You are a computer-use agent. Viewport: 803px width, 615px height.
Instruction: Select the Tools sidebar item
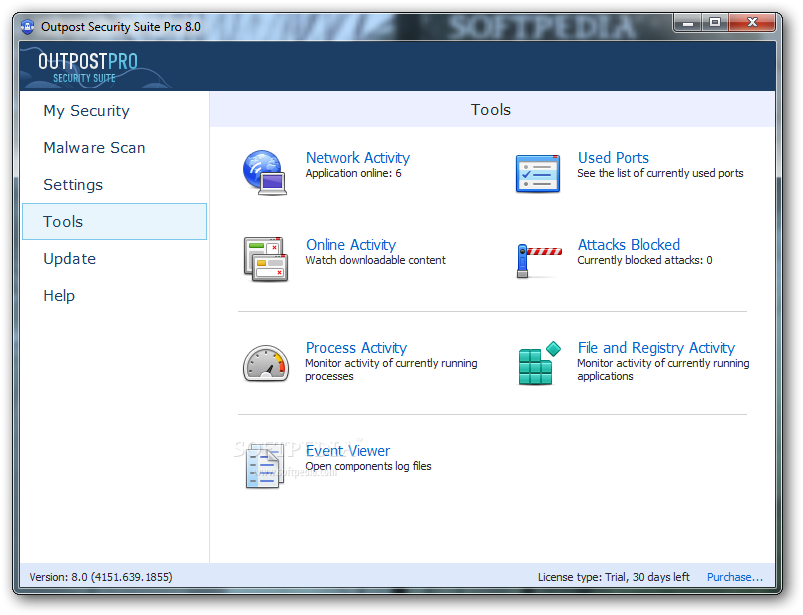tap(115, 221)
